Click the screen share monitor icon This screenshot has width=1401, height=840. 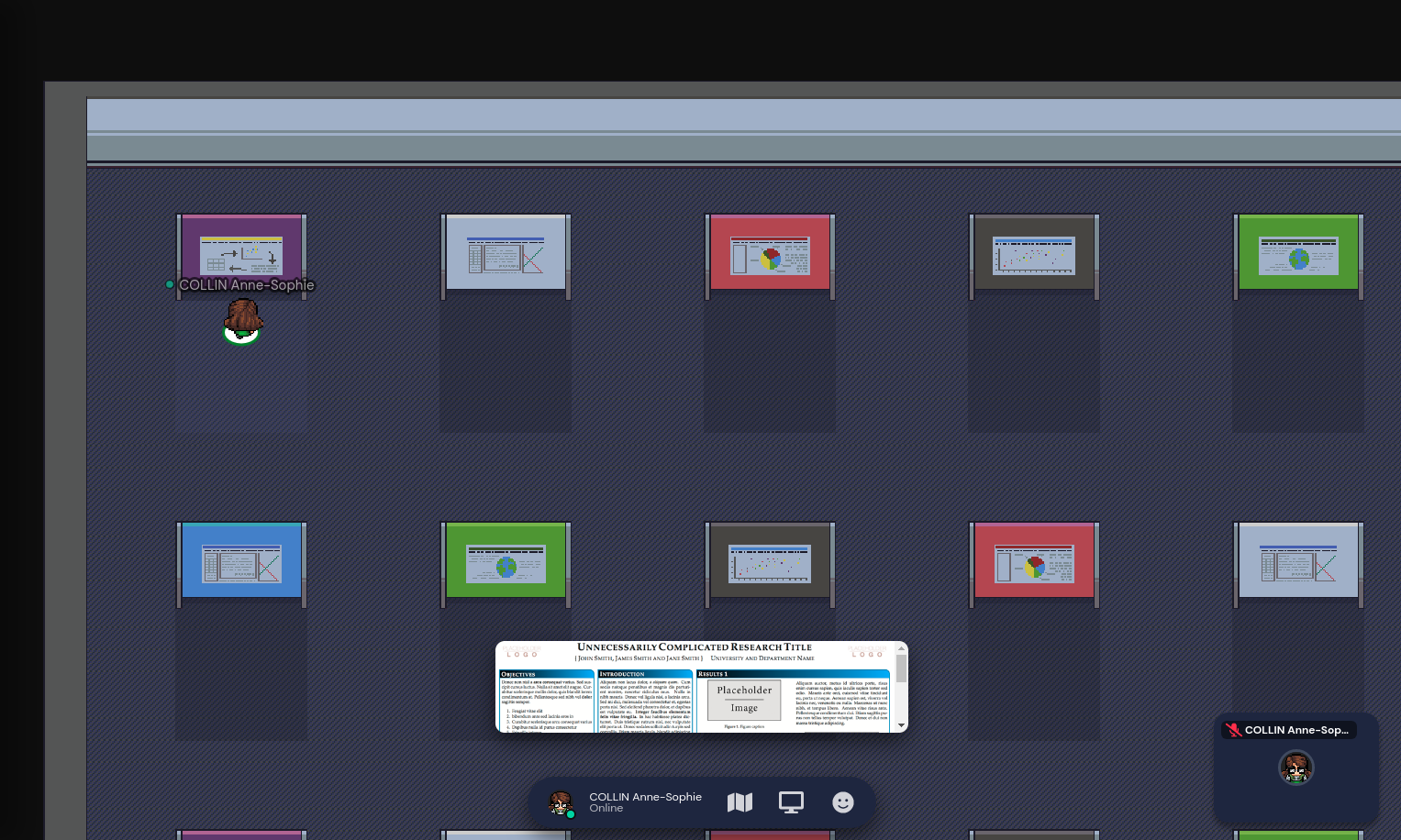pyautogui.click(x=791, y=802)
